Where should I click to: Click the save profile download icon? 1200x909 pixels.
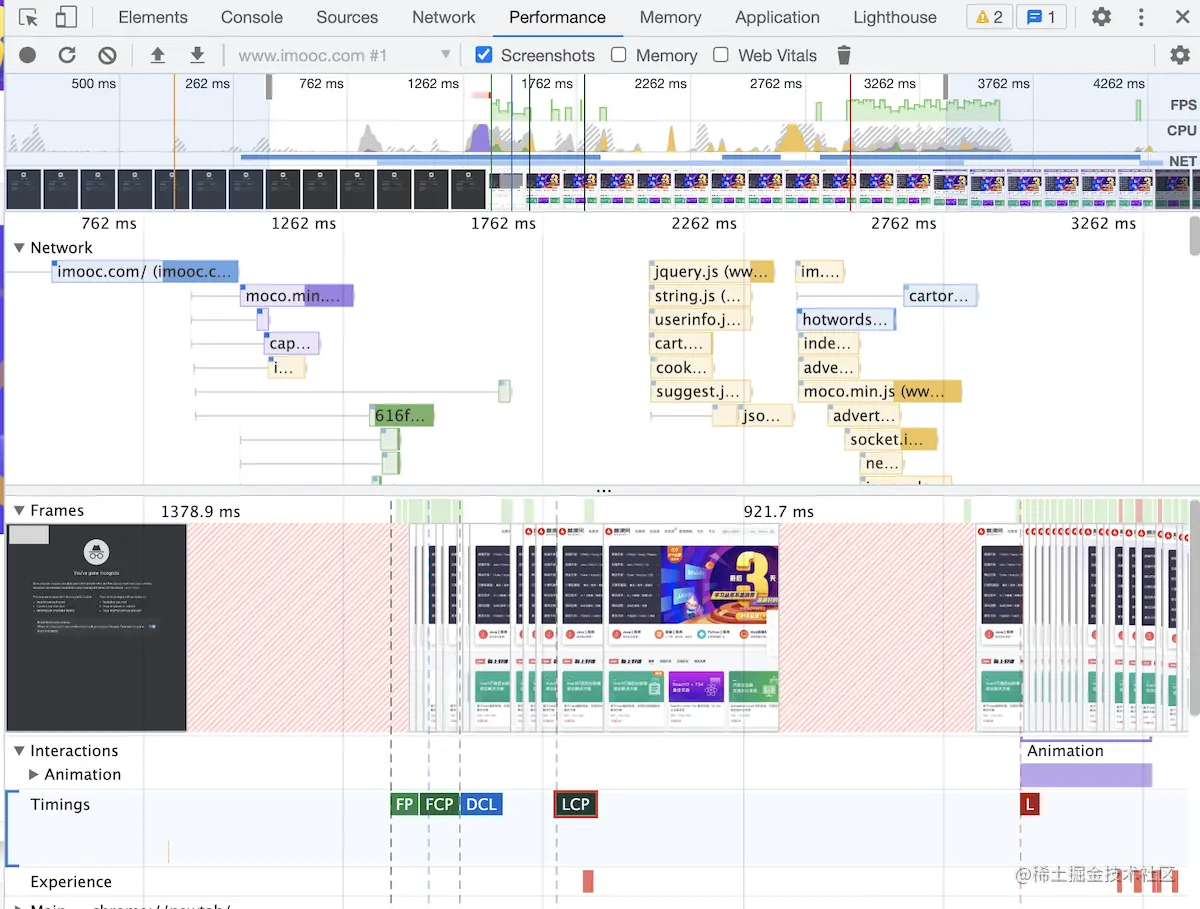click(x=197, y=55)
